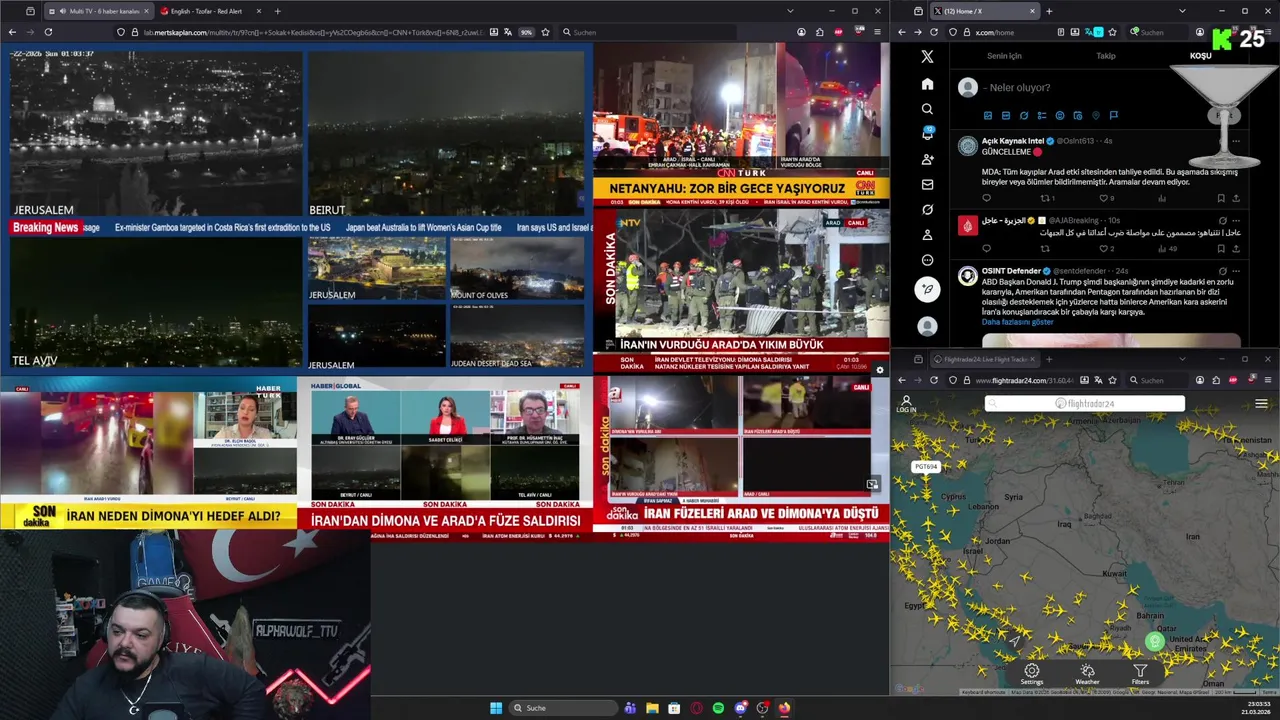Share the Açık Kaynak Intel post
The width and height of the screenshot is (1280, 720).
coord(1236,198)
